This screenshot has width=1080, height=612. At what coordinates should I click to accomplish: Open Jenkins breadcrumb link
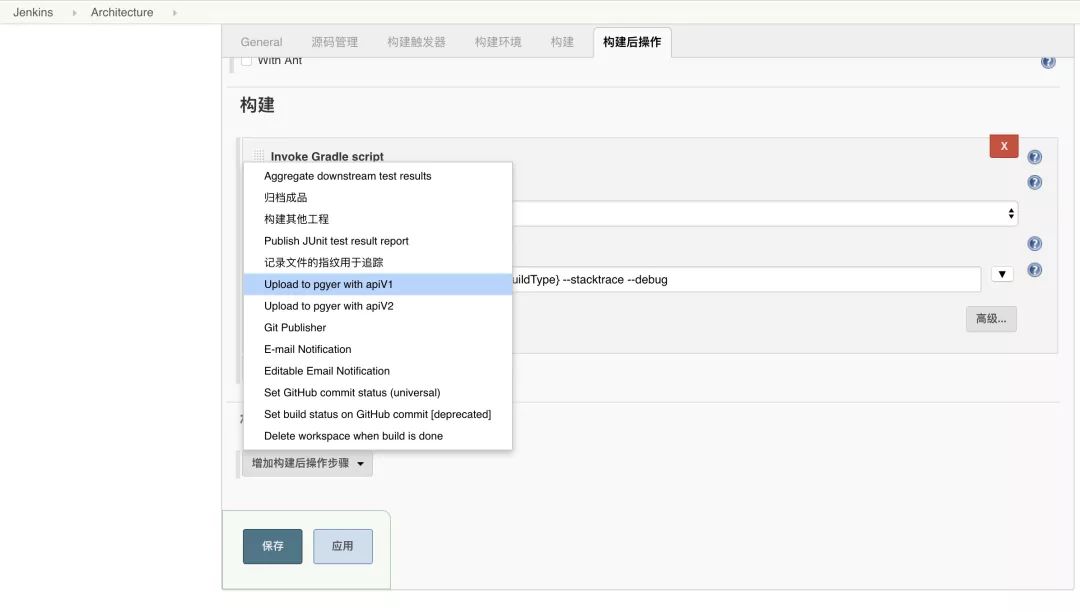coord(33,12)
